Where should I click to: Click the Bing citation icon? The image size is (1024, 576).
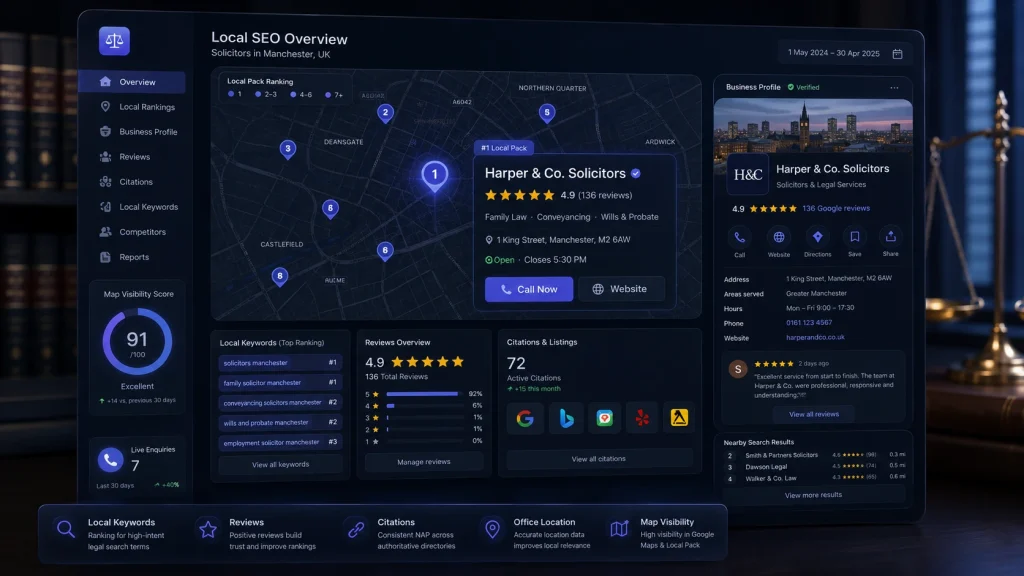tap(566, 418)
